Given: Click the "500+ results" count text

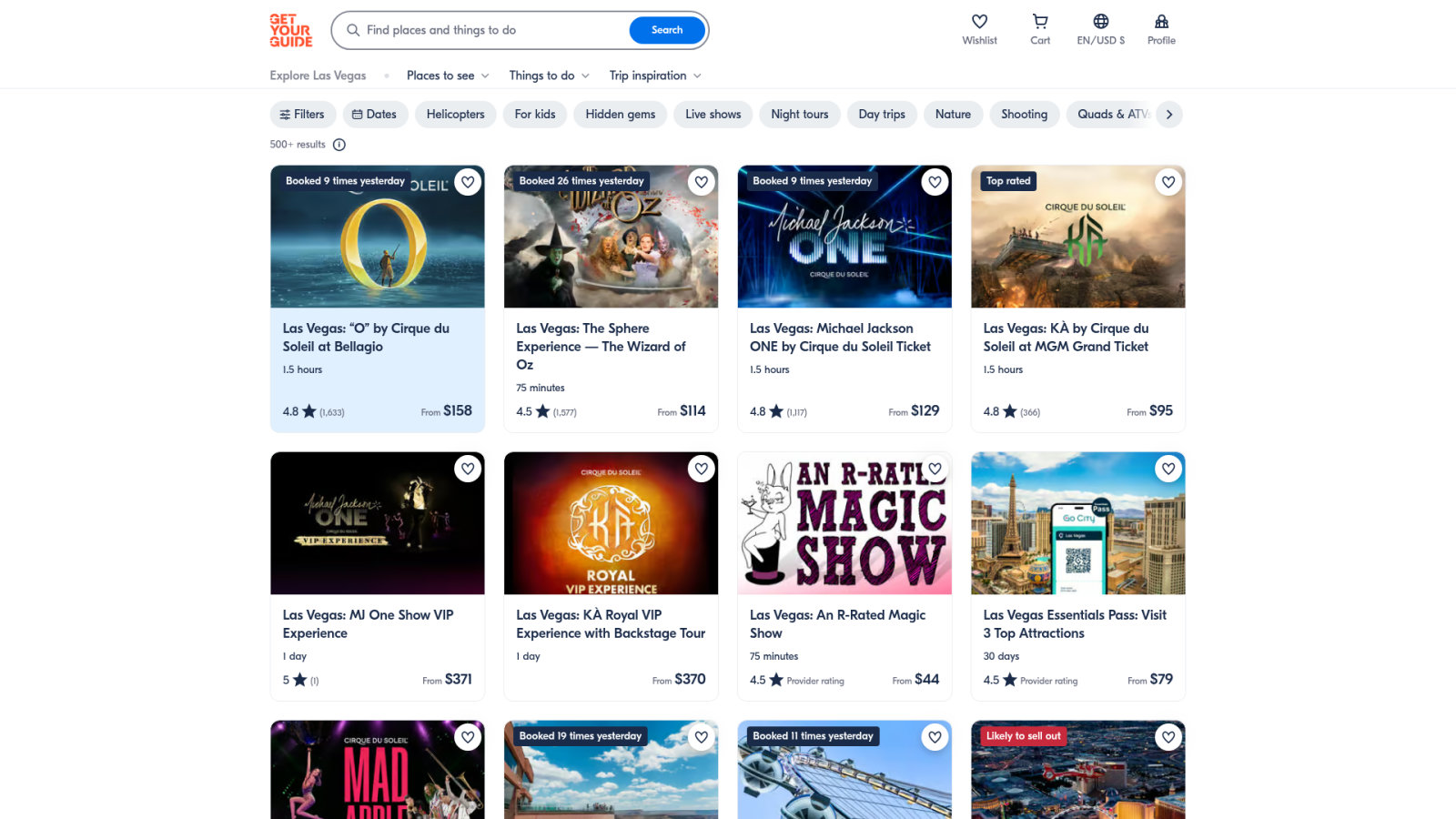Looking at the screenshot, I should click(298, 145).
